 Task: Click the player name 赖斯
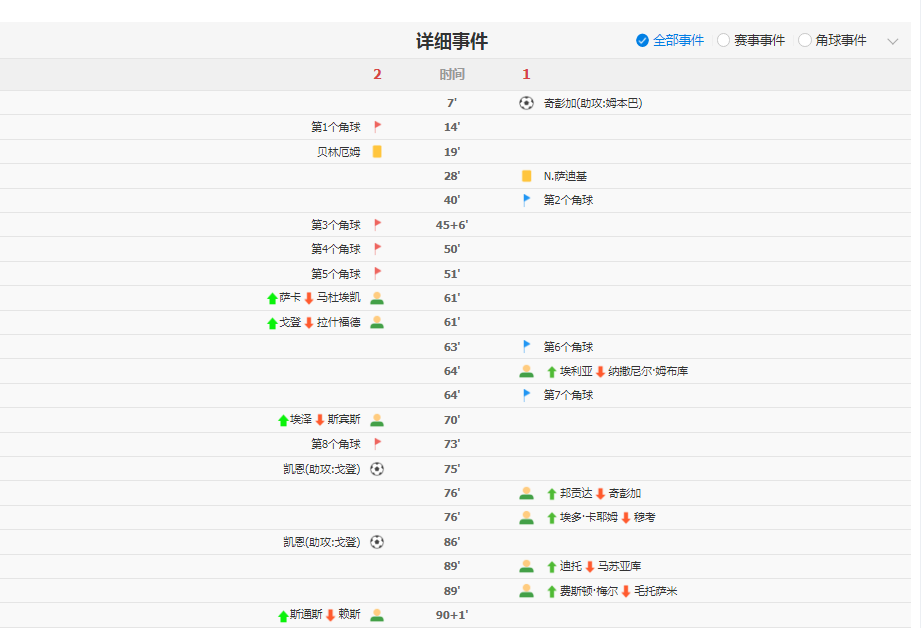[349, 614]
